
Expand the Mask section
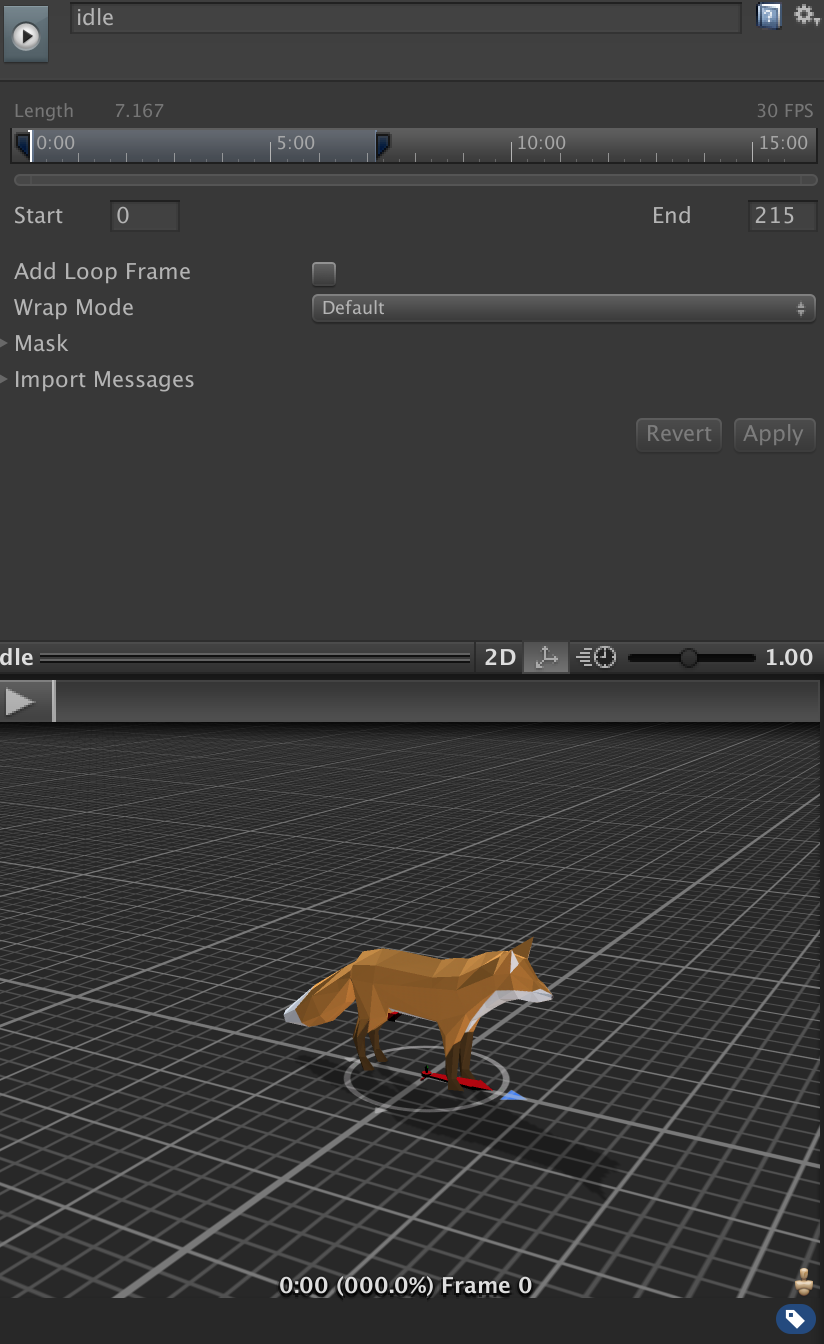point(41,343)
